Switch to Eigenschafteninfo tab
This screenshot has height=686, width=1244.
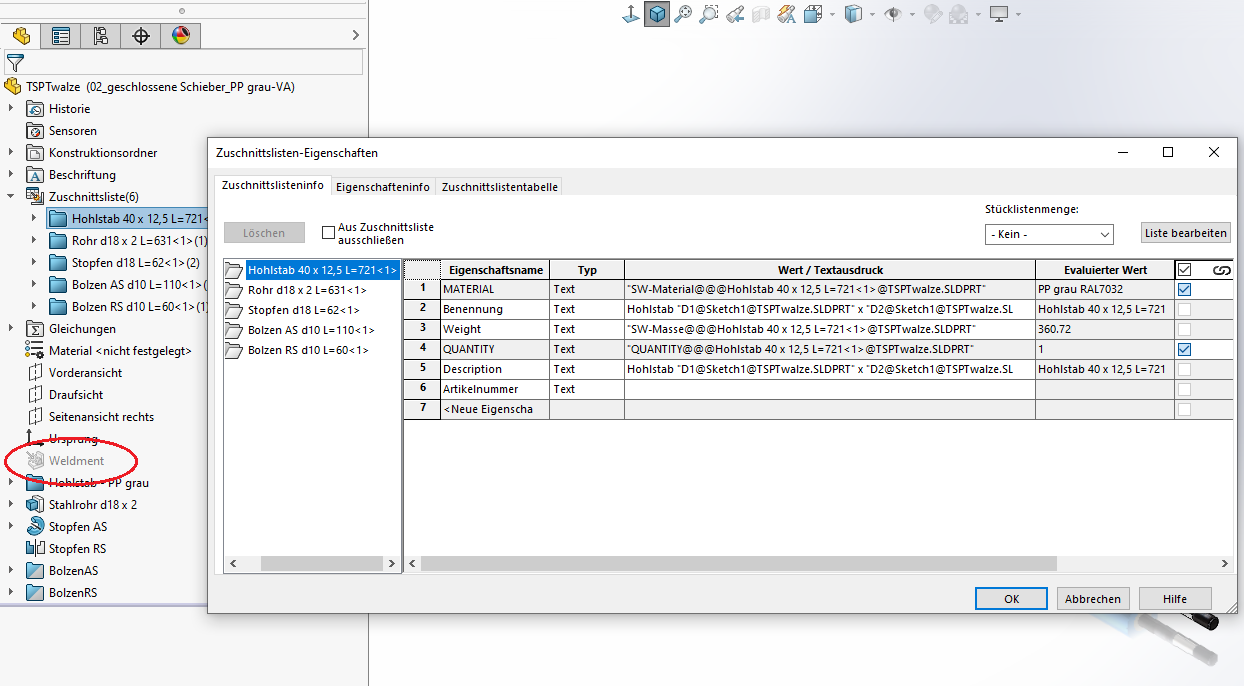383,187
